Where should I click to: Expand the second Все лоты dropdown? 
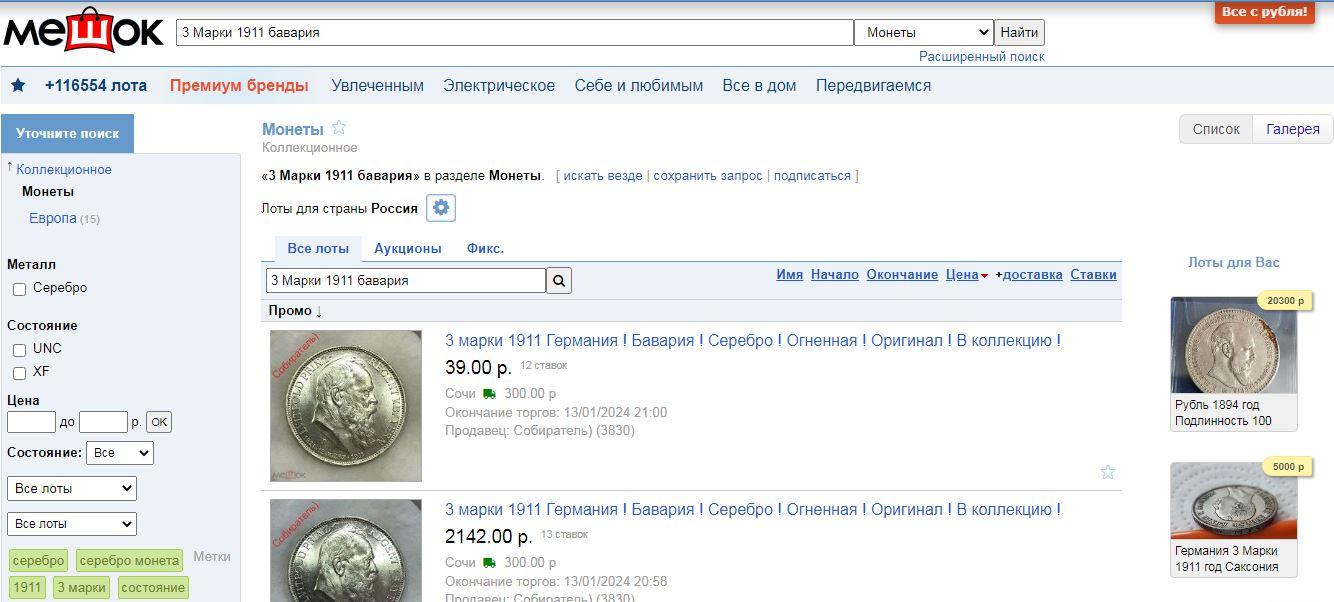pos(72,524)
